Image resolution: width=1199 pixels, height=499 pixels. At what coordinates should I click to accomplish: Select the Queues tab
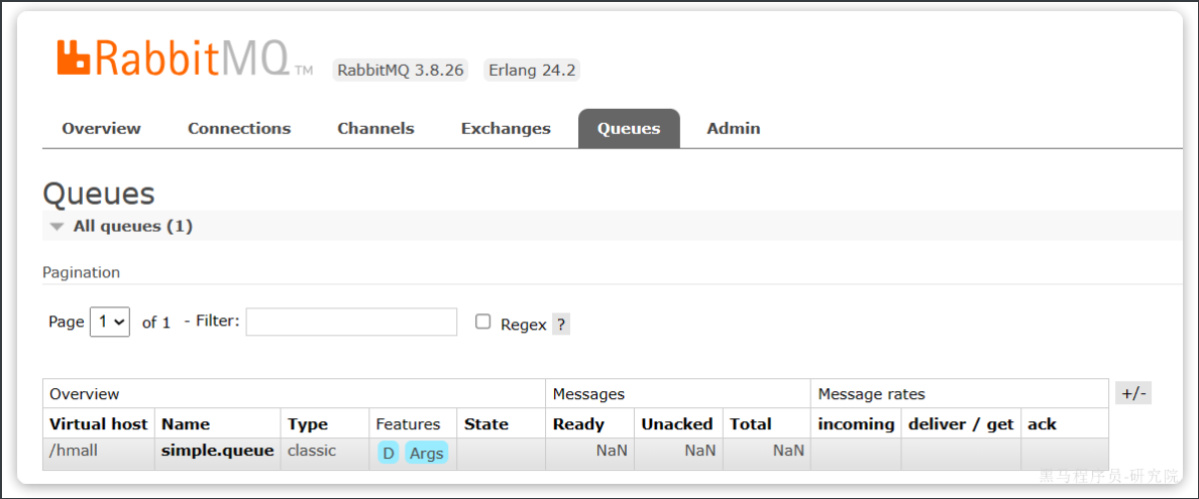pos(629,128)
